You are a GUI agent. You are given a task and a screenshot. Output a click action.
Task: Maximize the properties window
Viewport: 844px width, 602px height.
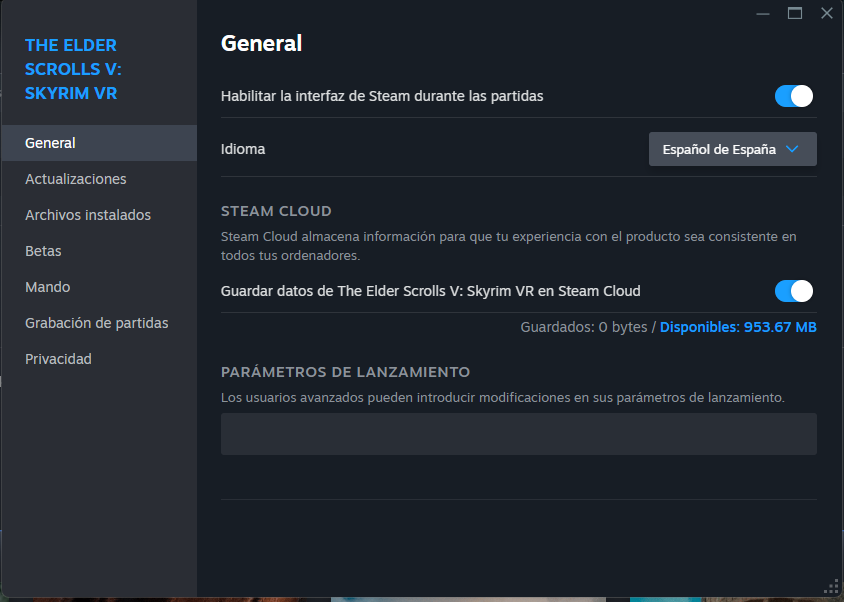[x=795, y=13]
